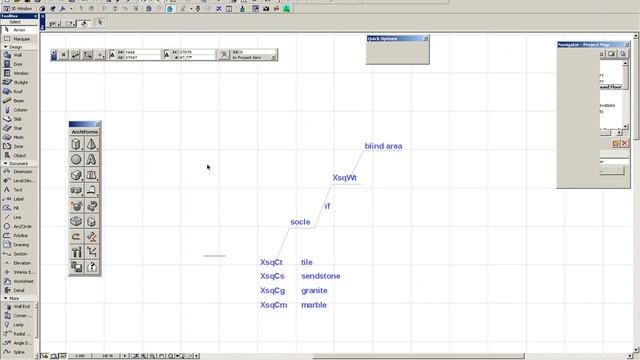Open the Archiforma question mark help icon
Image resolution: width=640 pixels, height=360 pixels.
click(x=92, y=267)
